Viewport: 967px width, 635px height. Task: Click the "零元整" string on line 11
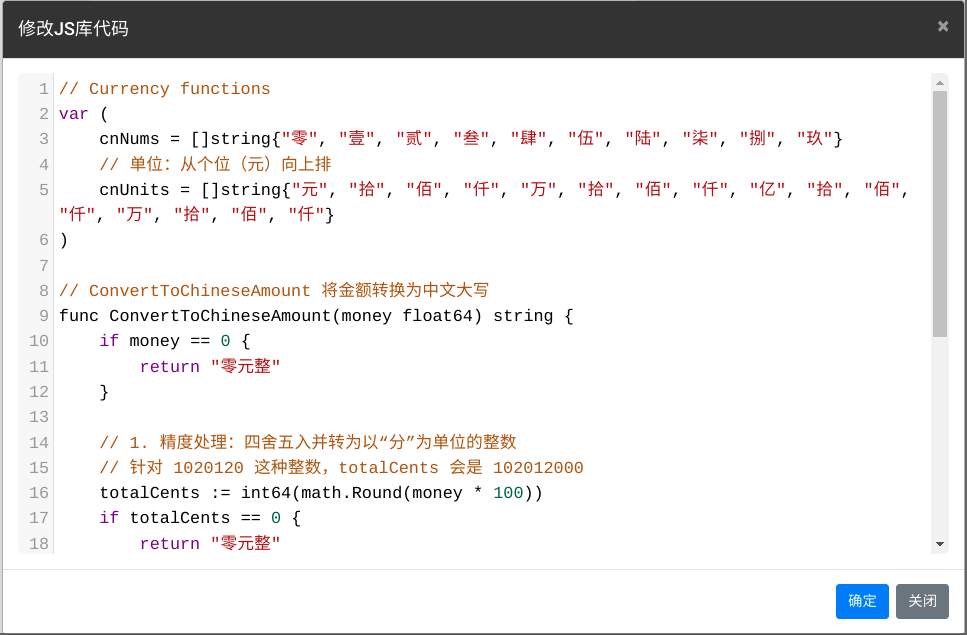[245, 367]
